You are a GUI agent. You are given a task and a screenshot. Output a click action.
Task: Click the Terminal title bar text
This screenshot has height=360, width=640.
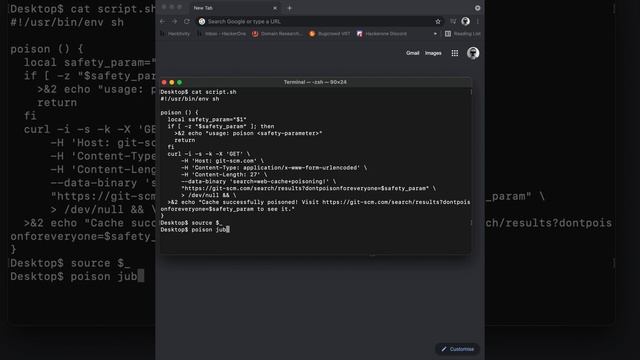point(315,82)
